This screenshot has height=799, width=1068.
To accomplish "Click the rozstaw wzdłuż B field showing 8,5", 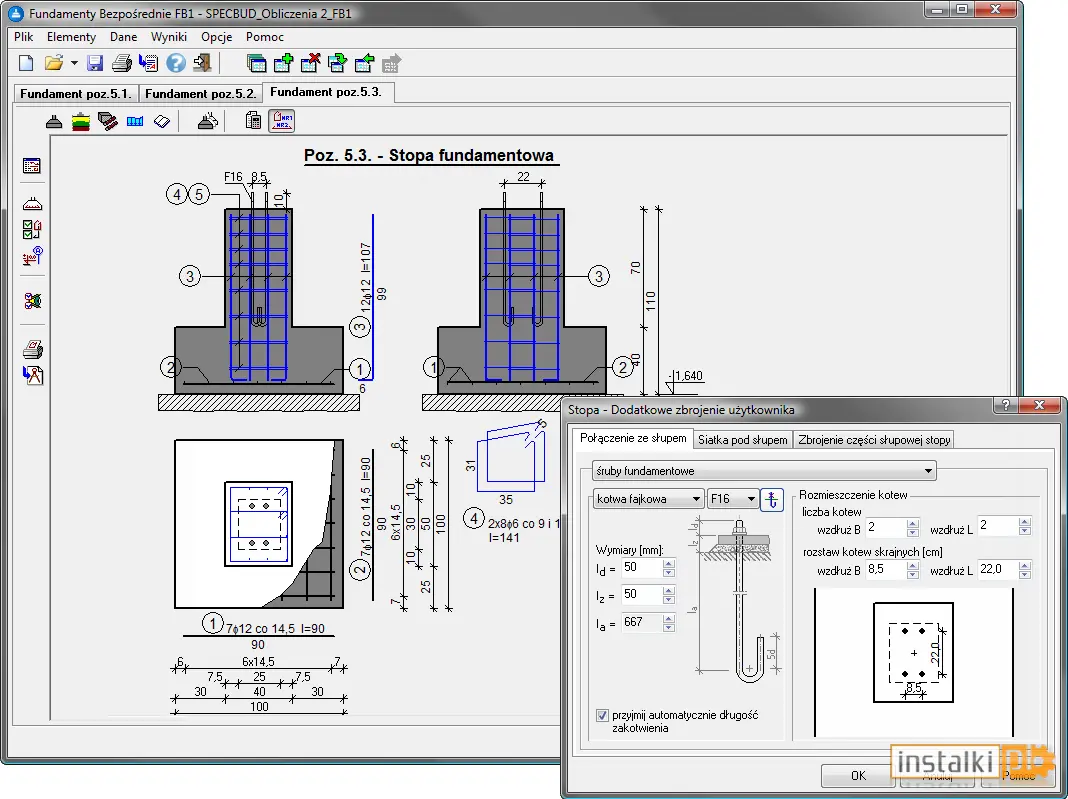I will click(x=886, y=569).
